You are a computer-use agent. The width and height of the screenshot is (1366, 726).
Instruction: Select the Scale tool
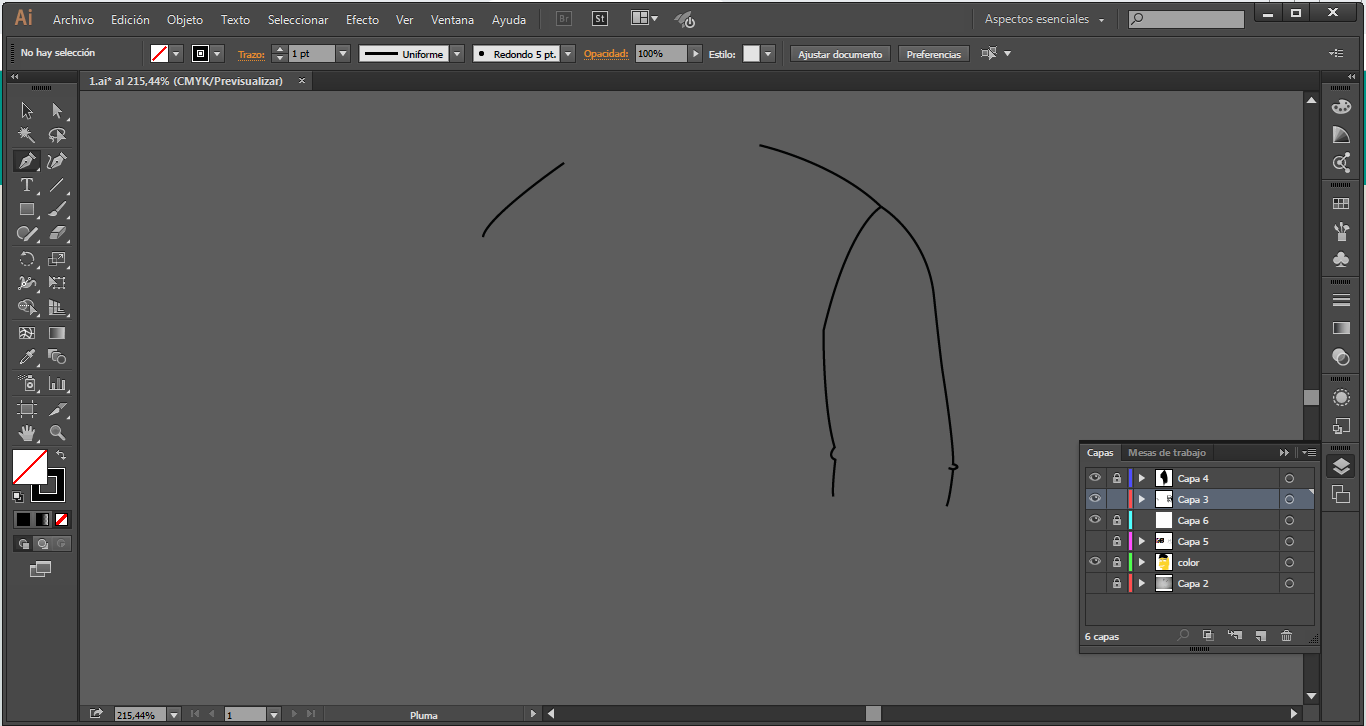pyautogui.click(x=57, y=259)
